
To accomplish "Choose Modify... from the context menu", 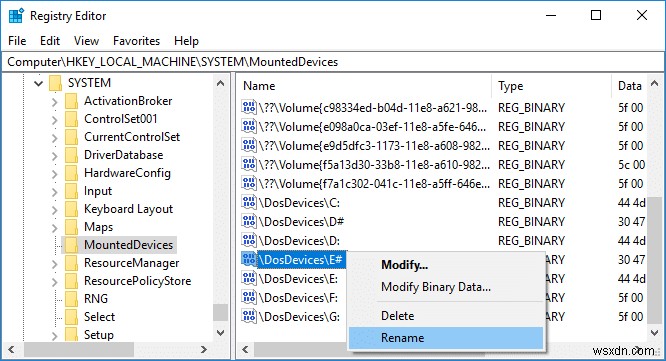I will pyautogui.click(x=446, y=265).
